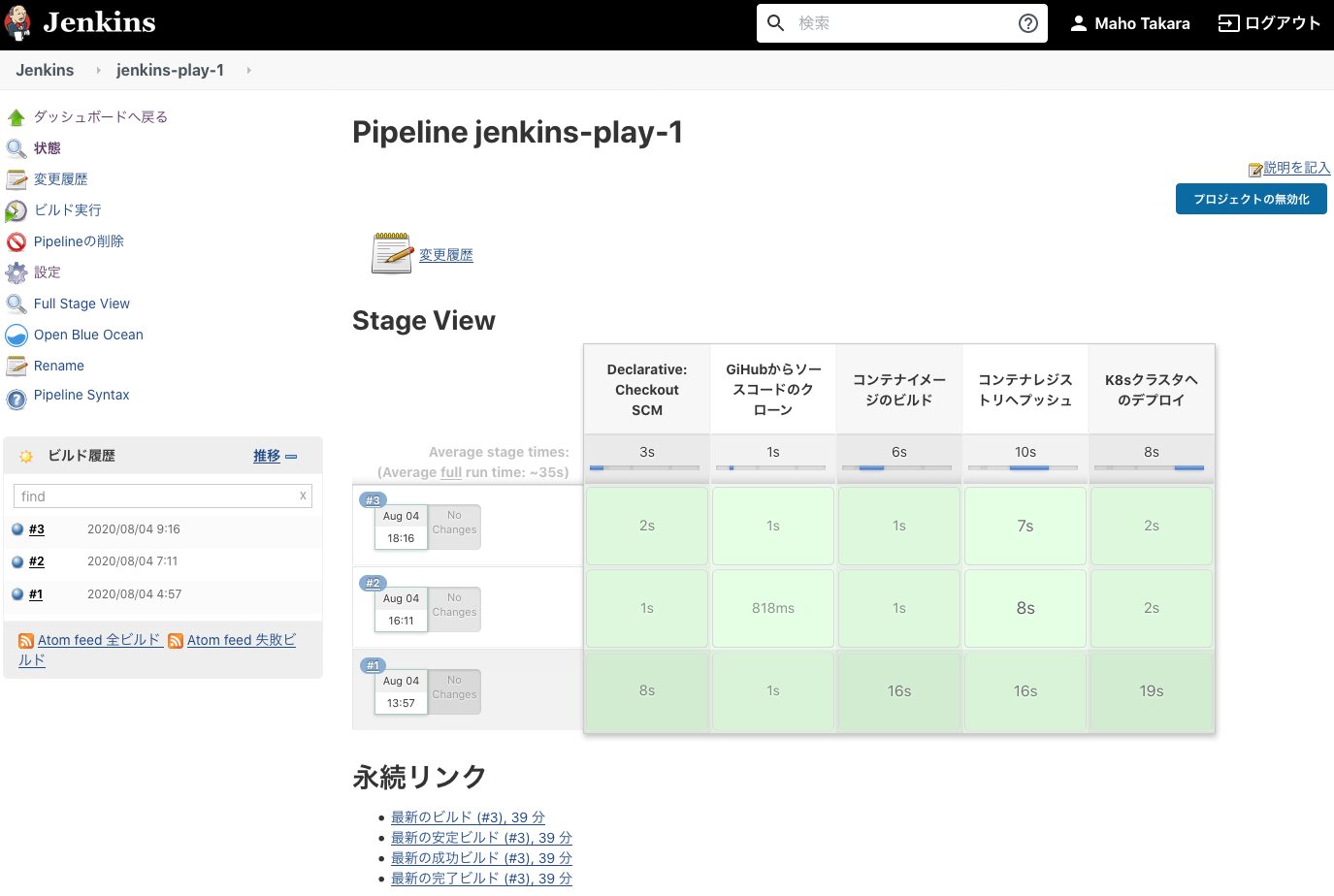Click the Jenkins butler logo icon

click(17, 23)
